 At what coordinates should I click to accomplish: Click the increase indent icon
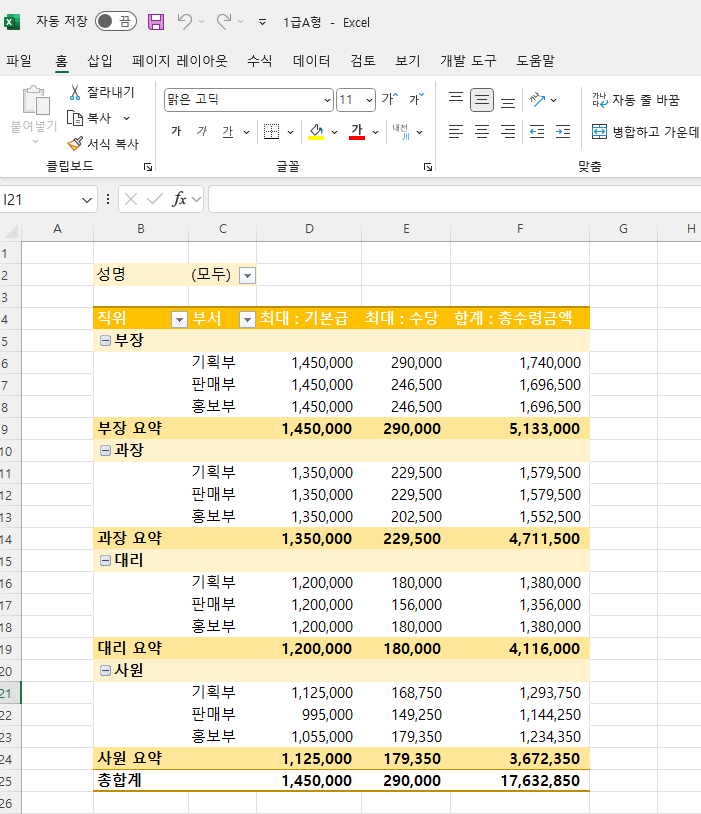pos(563,131)
